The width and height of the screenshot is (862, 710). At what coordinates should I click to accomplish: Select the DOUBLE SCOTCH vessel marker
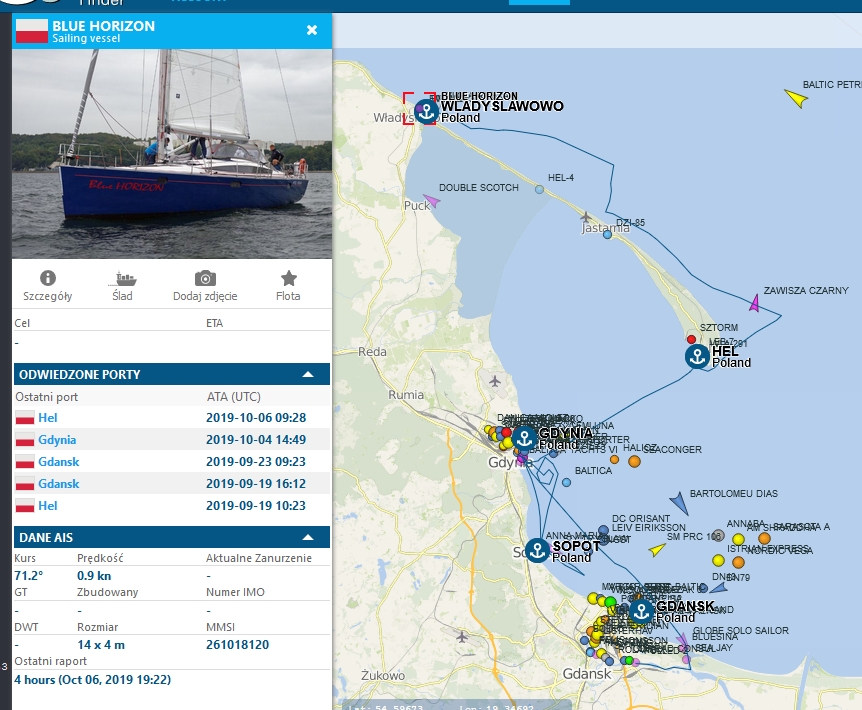pyautogui.click(x=432, y=201)
